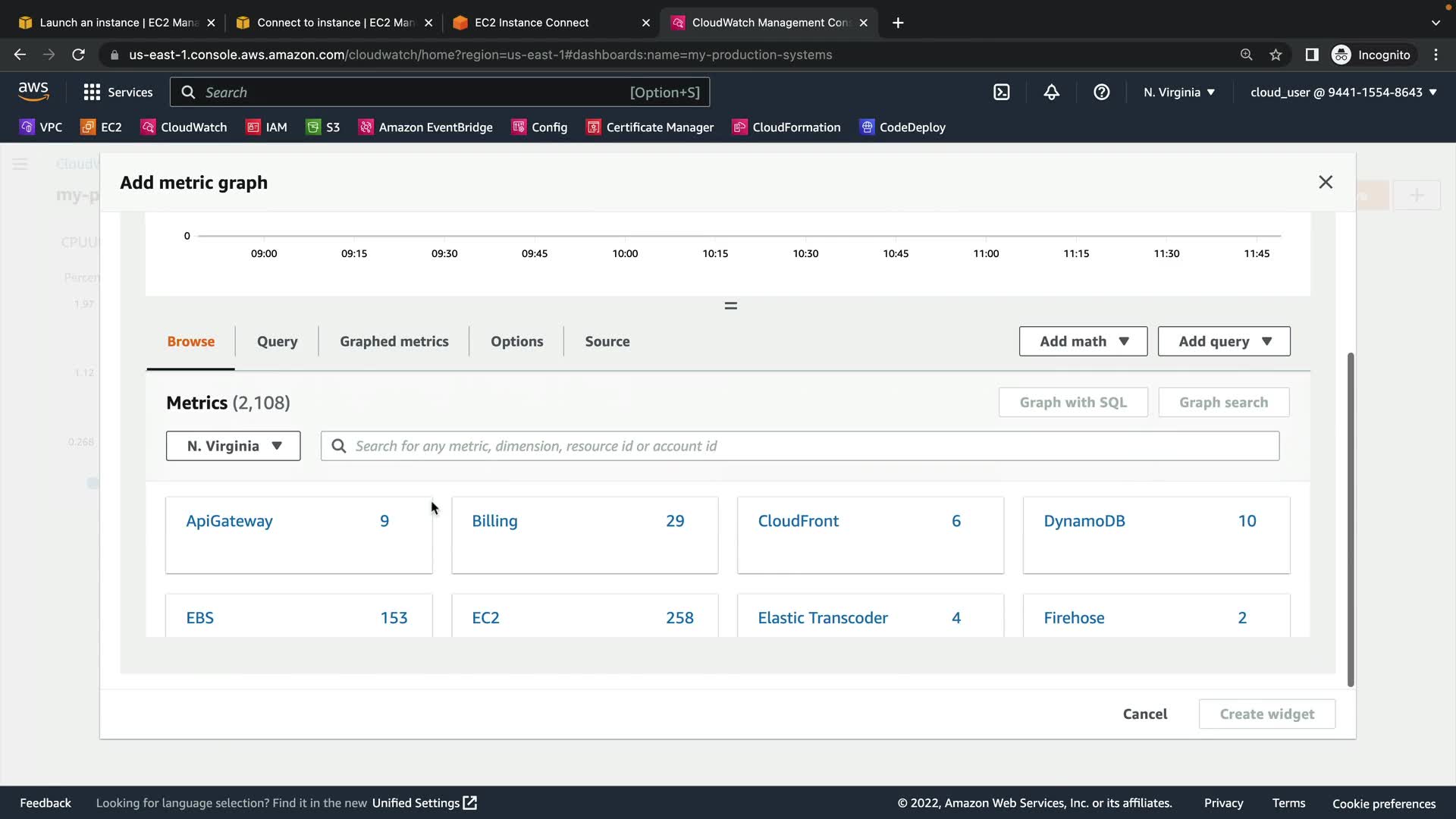The width and height of the screenshot is (1456, 819).
Task: Open AWS CloudShell icon in top bar
Action: tap(1001, 93)
